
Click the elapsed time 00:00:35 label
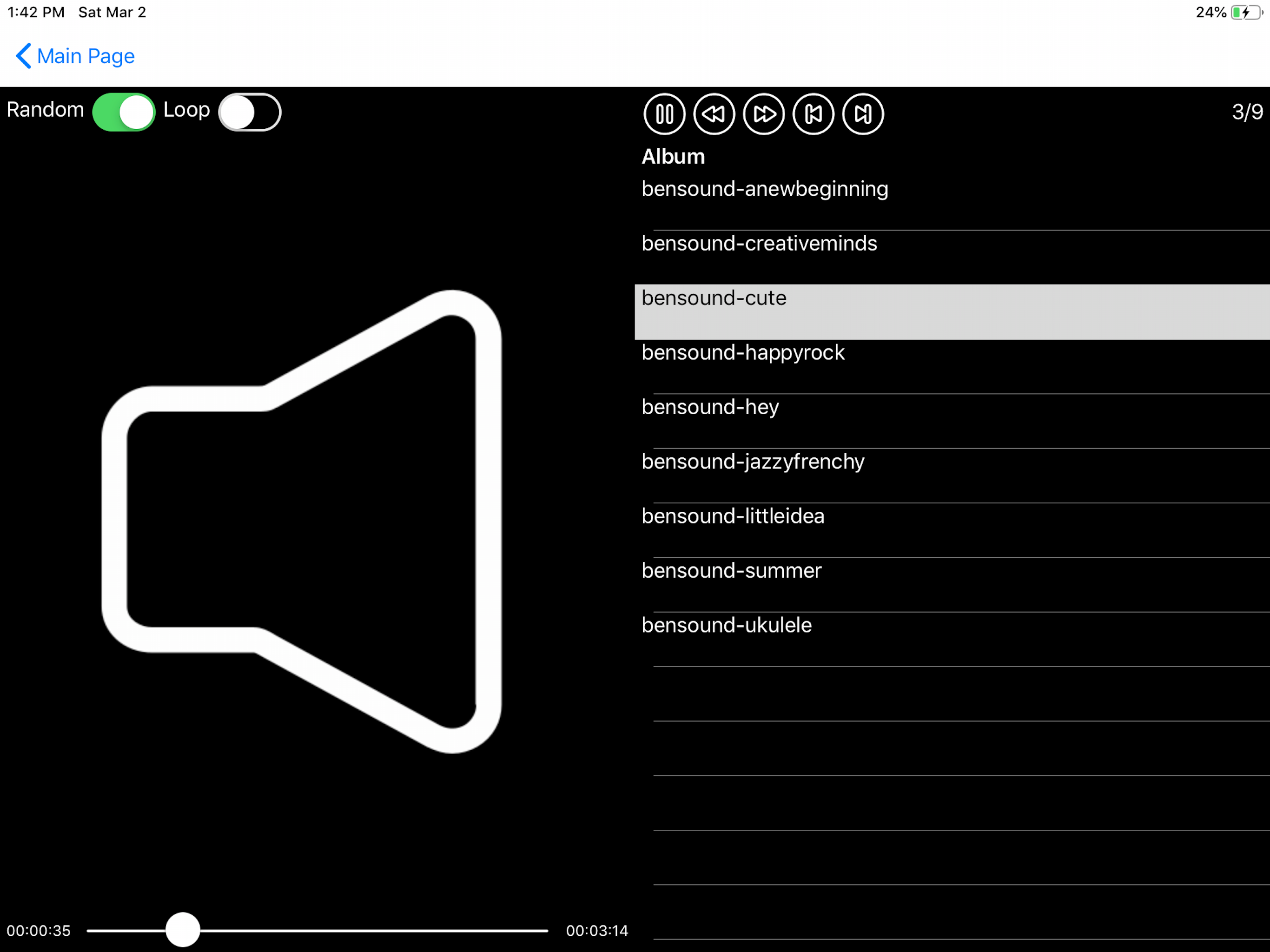coord(39,931)
